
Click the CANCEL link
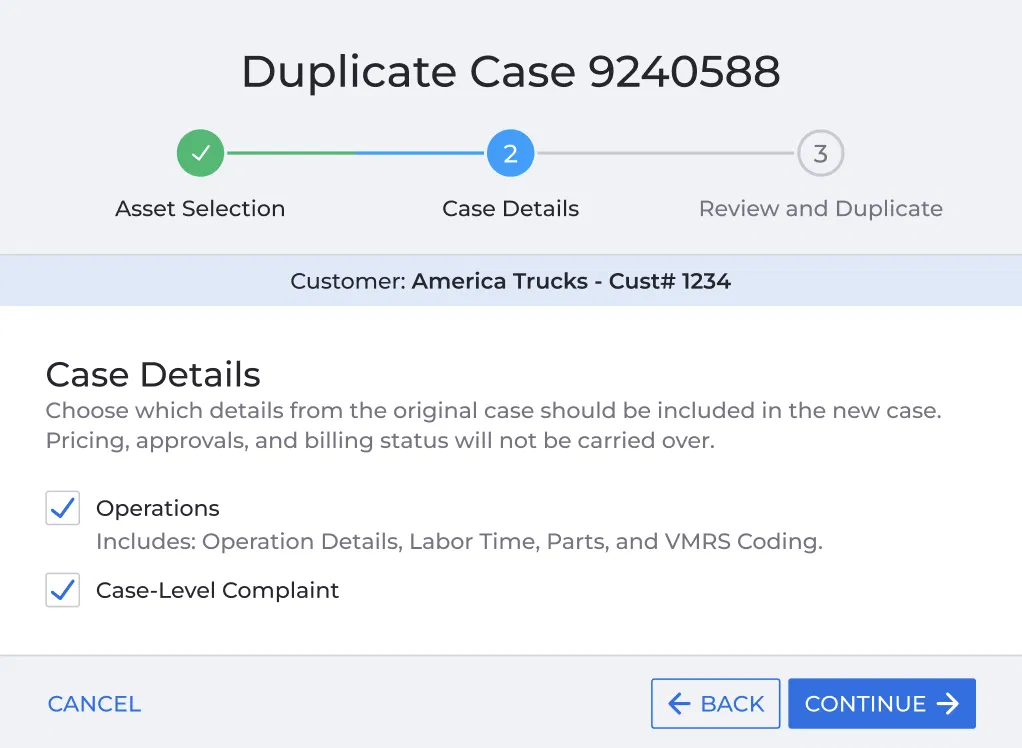coord(95,704)
